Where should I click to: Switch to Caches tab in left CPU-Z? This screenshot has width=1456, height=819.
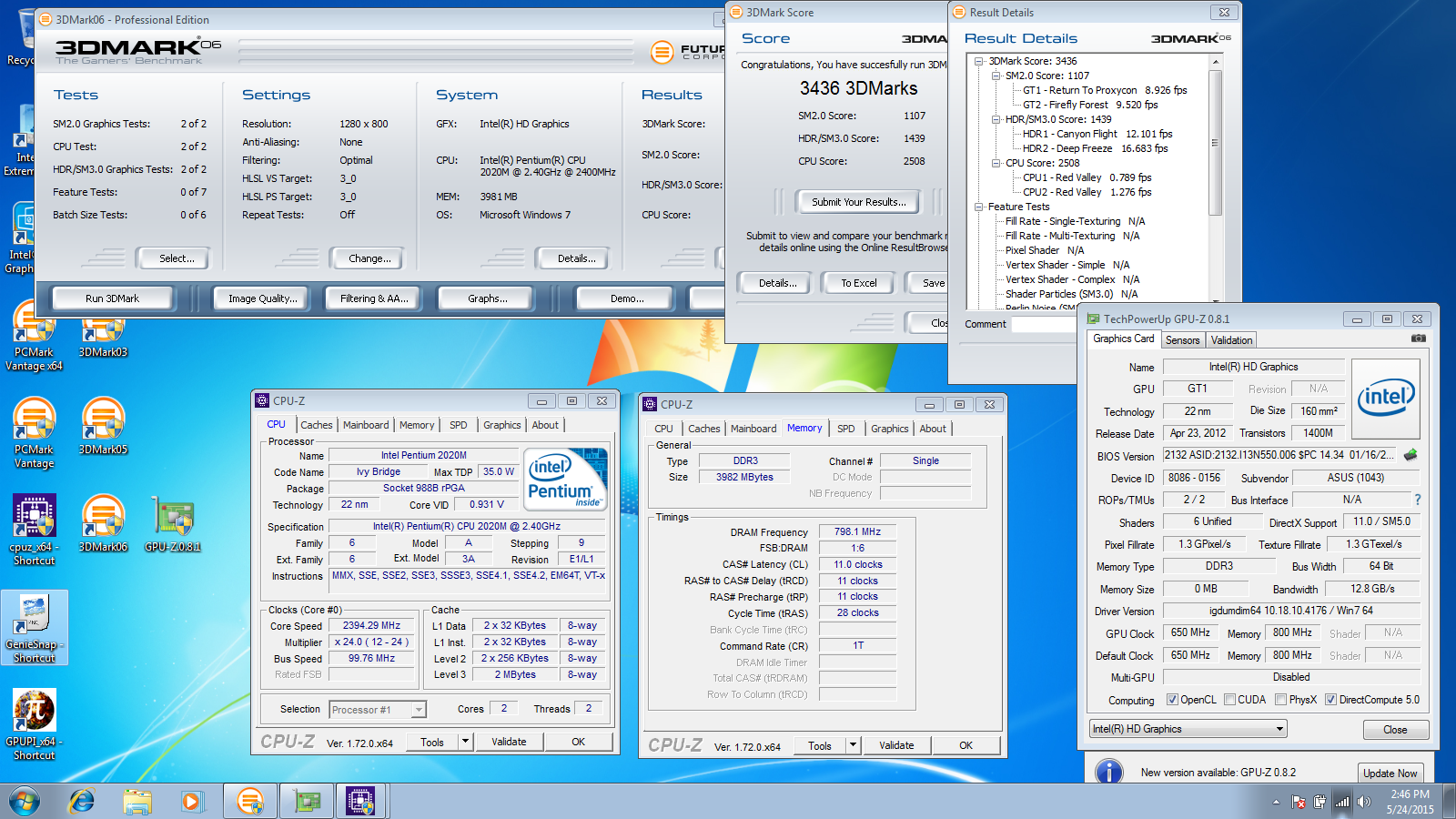(317, 425)
